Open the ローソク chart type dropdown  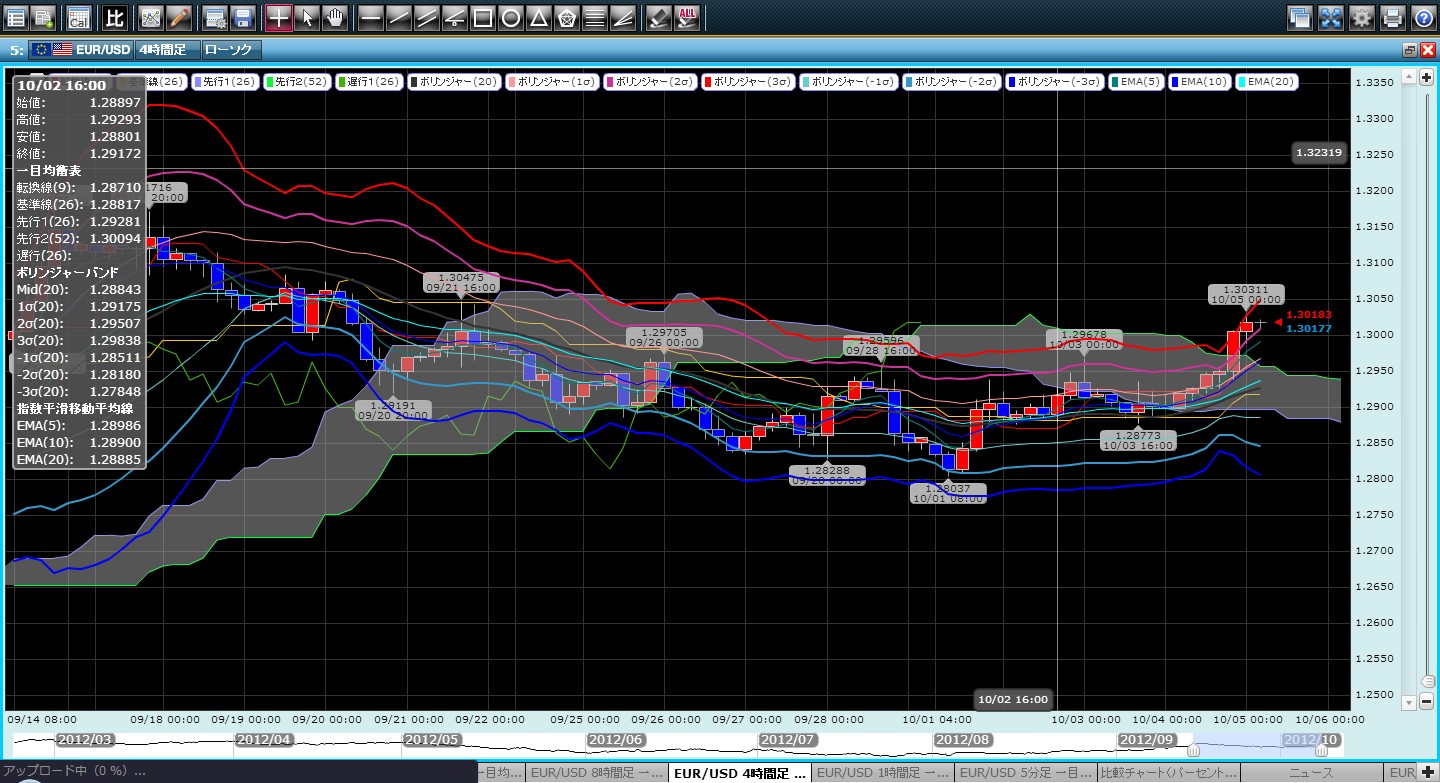[229, 49]
